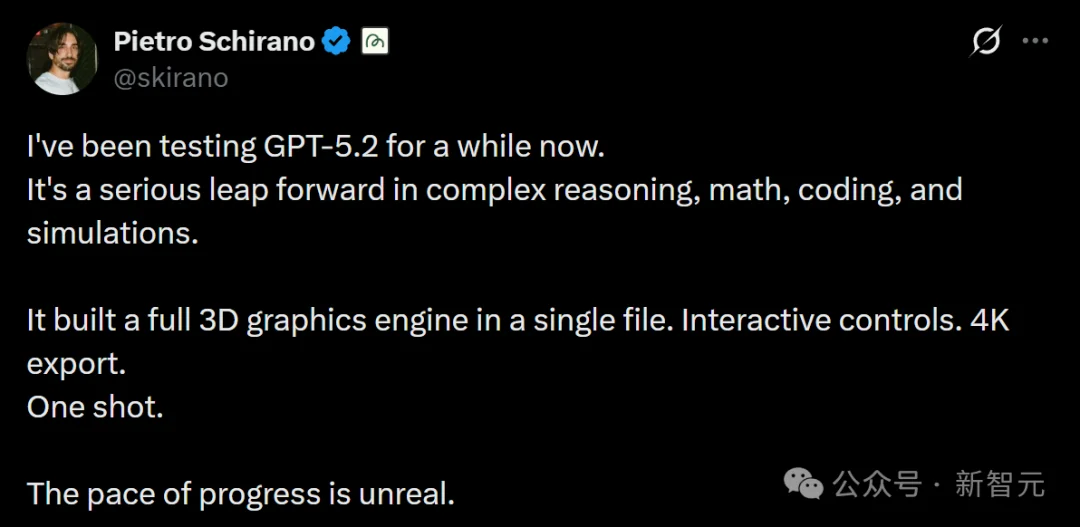Click the Grok slashed-circle icon
Screen dimensions: 1080x527
[x=986, y=42]
